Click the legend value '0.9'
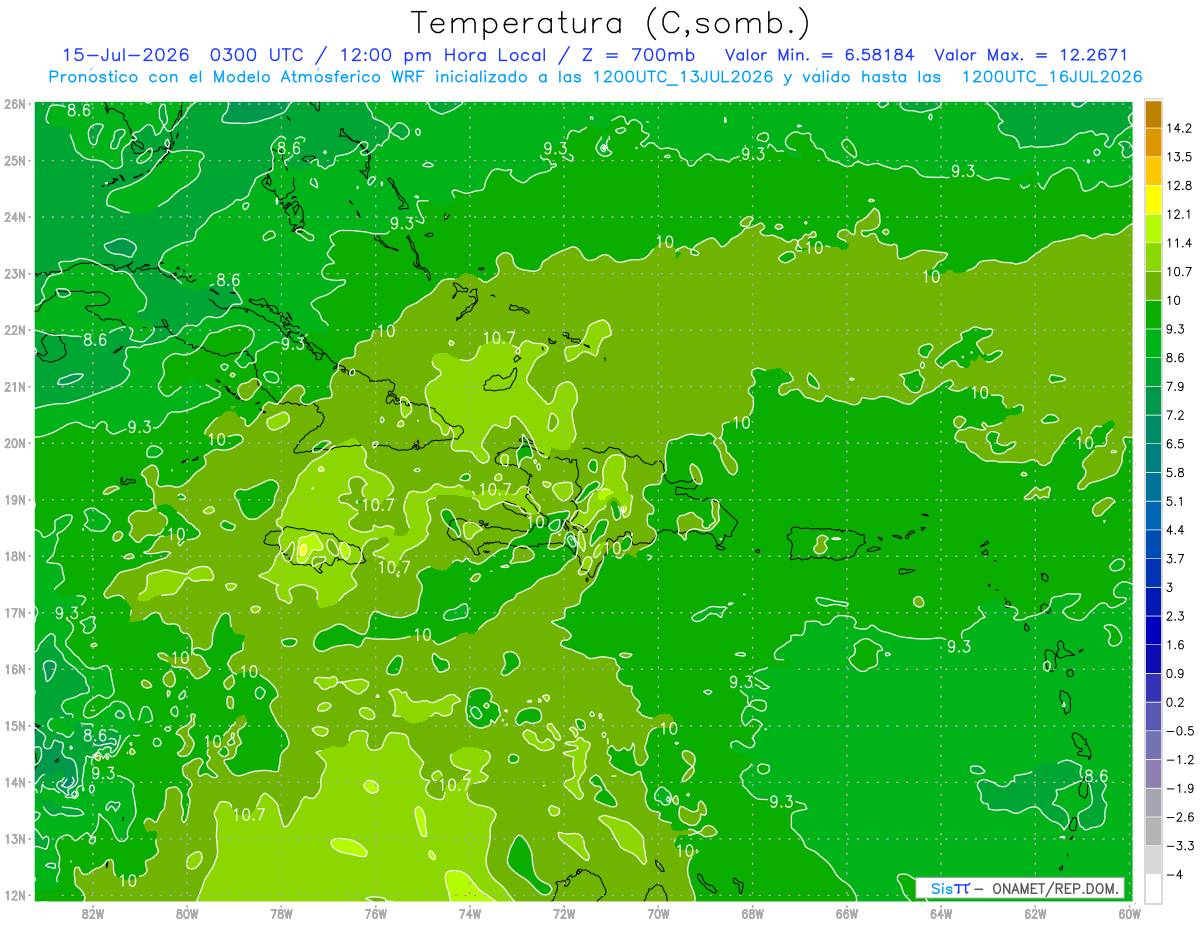The height and width of the screenshot is (927, 1200). point(1175,673)
